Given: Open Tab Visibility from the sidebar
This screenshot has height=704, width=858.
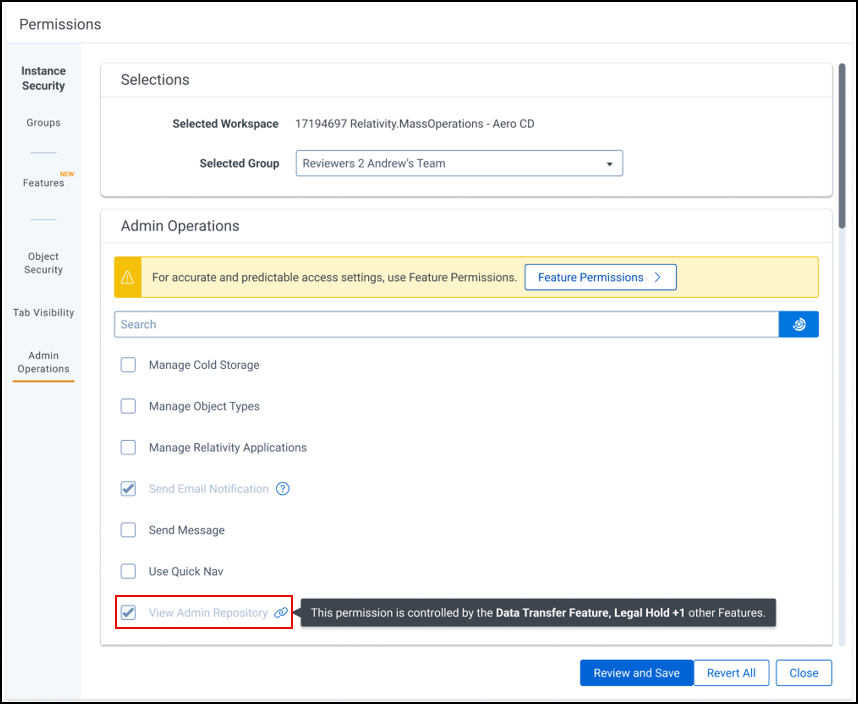Looking at the screenshot, I should click(43, 312).
